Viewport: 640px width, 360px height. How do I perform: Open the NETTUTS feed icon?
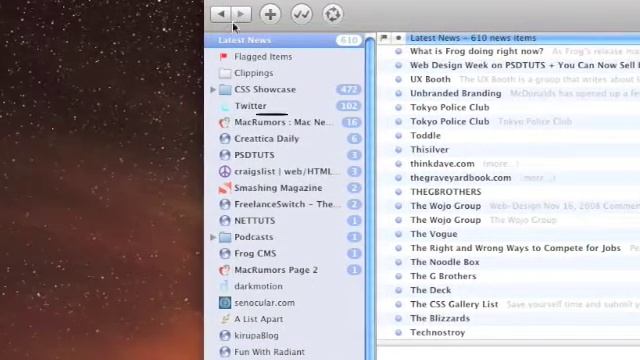point(224,221)
